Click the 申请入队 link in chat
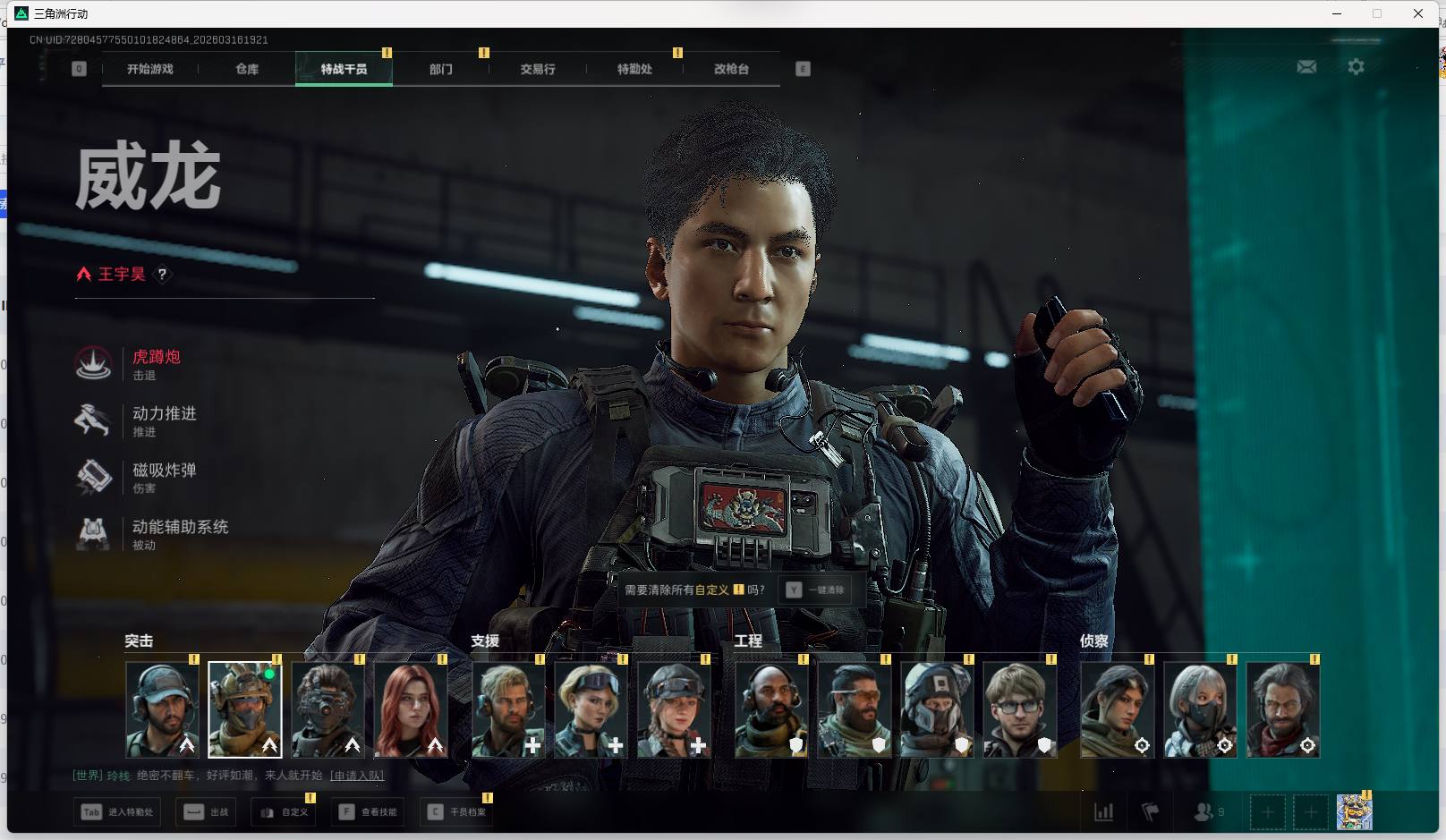The width and height of the screenshot is (1446, 840). 357,776
